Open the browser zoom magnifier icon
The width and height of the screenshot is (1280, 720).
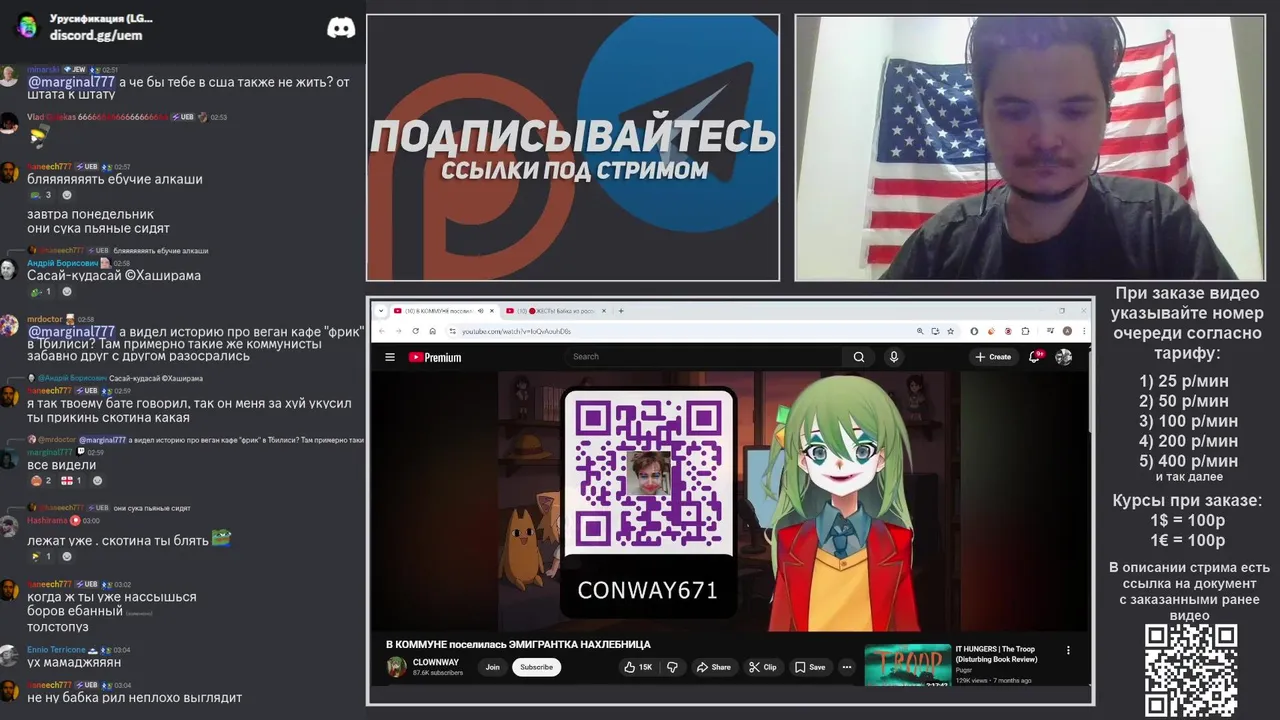[920, 331]
